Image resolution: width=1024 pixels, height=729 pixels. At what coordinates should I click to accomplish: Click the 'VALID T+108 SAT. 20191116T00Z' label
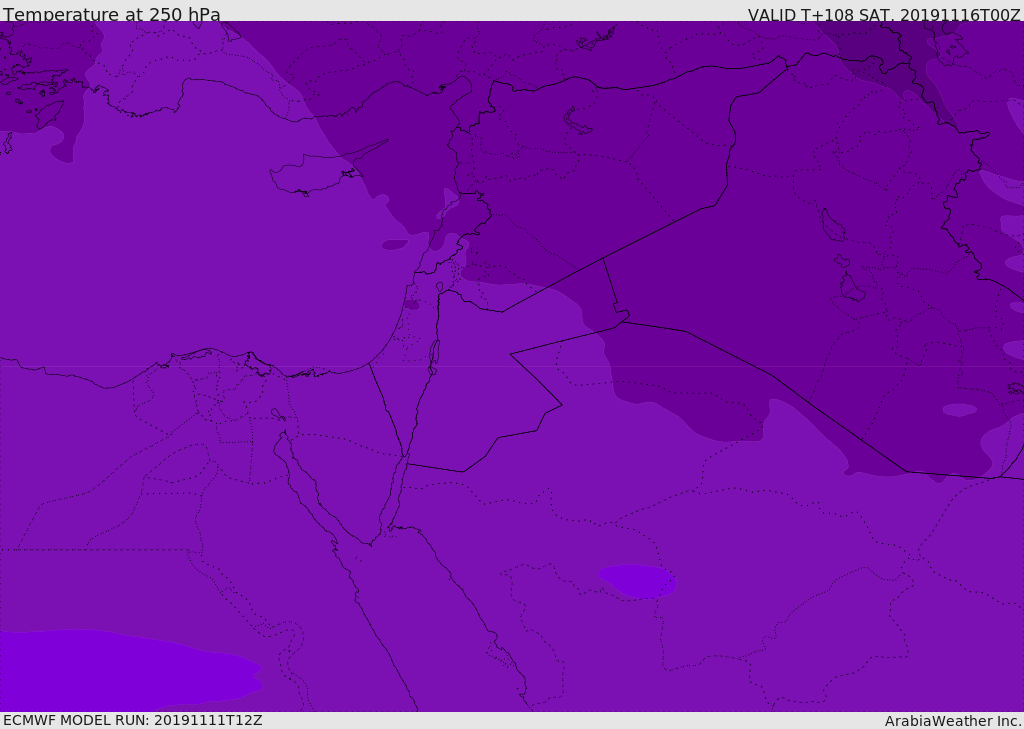tap(884, 15)
